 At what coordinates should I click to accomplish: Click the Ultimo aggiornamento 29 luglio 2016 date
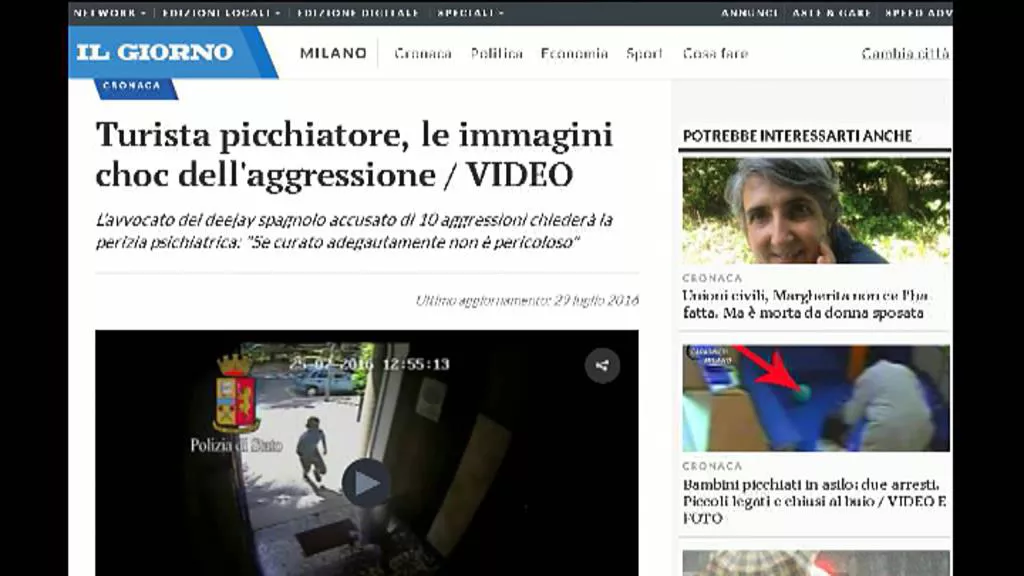(527, 300)
